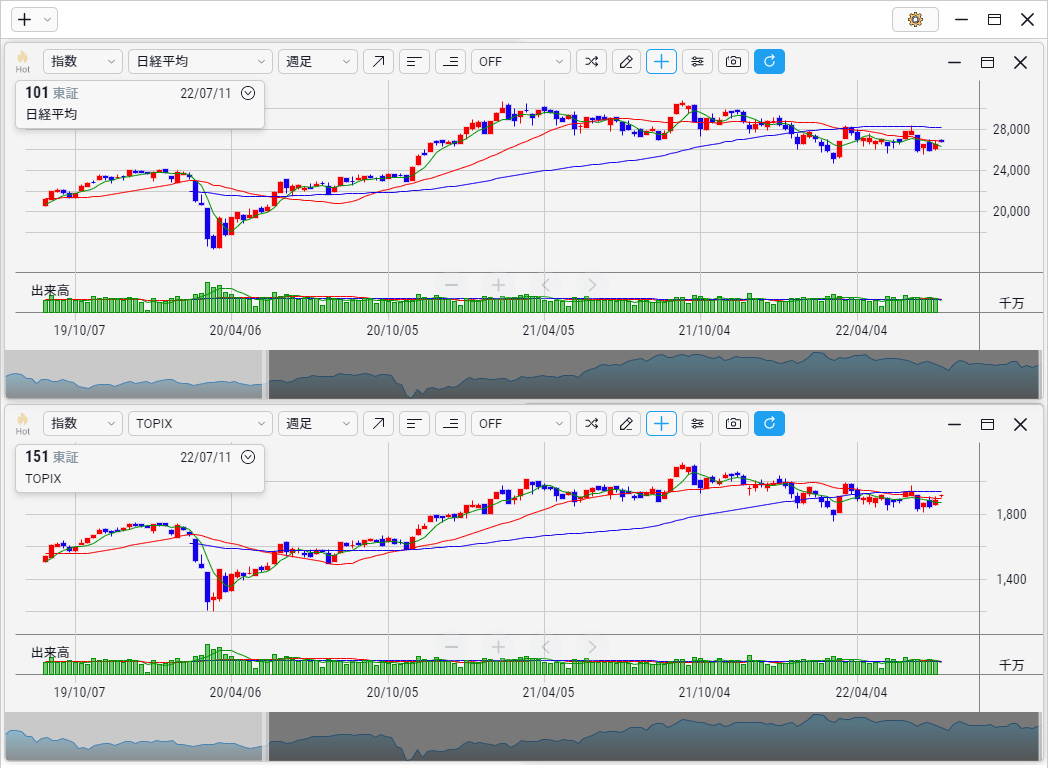Click the shuffle compare icon in TOPIX toolbar
The image size is (1048, 768).
(x=592, y=424)
